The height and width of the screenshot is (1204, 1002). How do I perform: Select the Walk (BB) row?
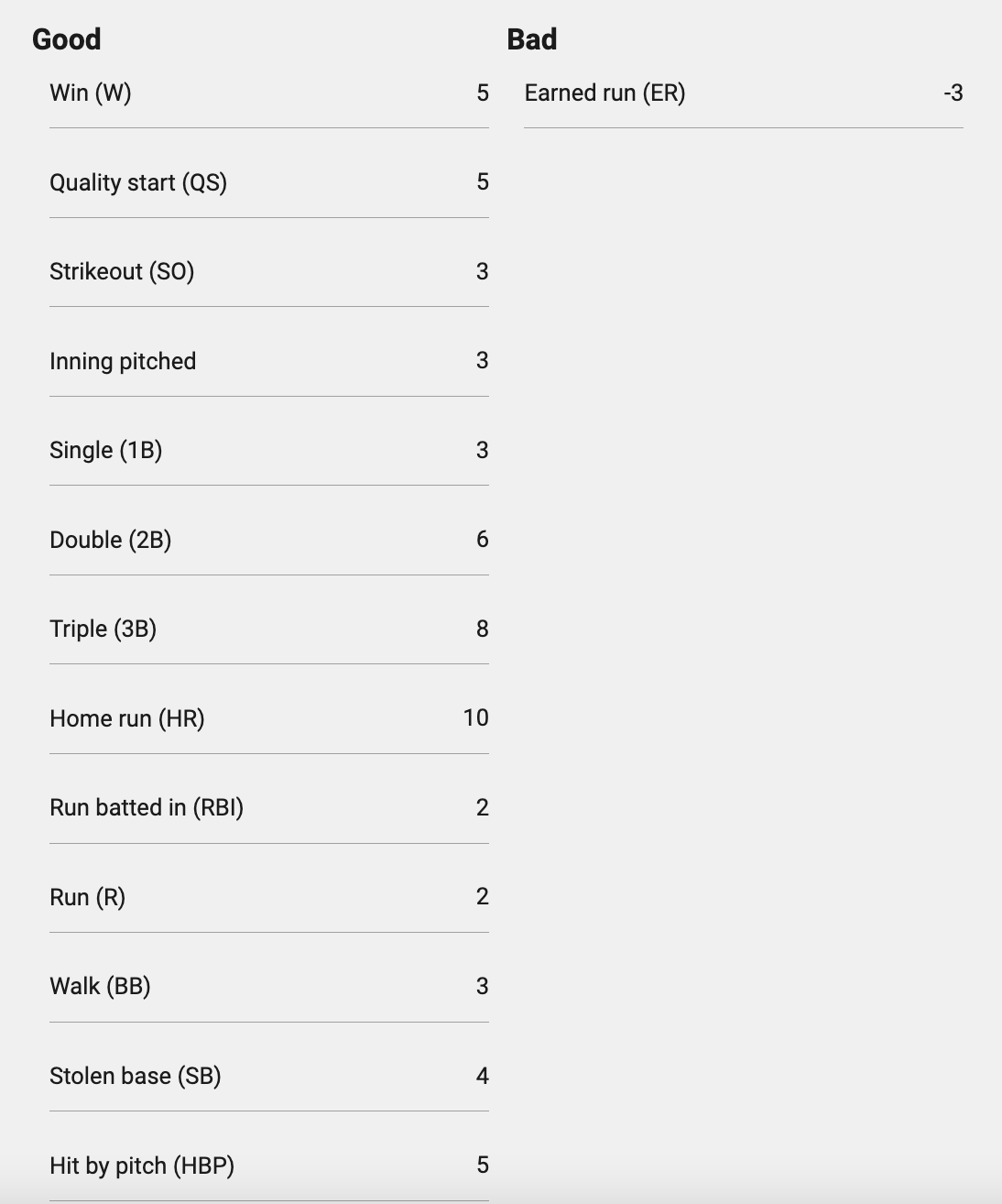[268, 987]
